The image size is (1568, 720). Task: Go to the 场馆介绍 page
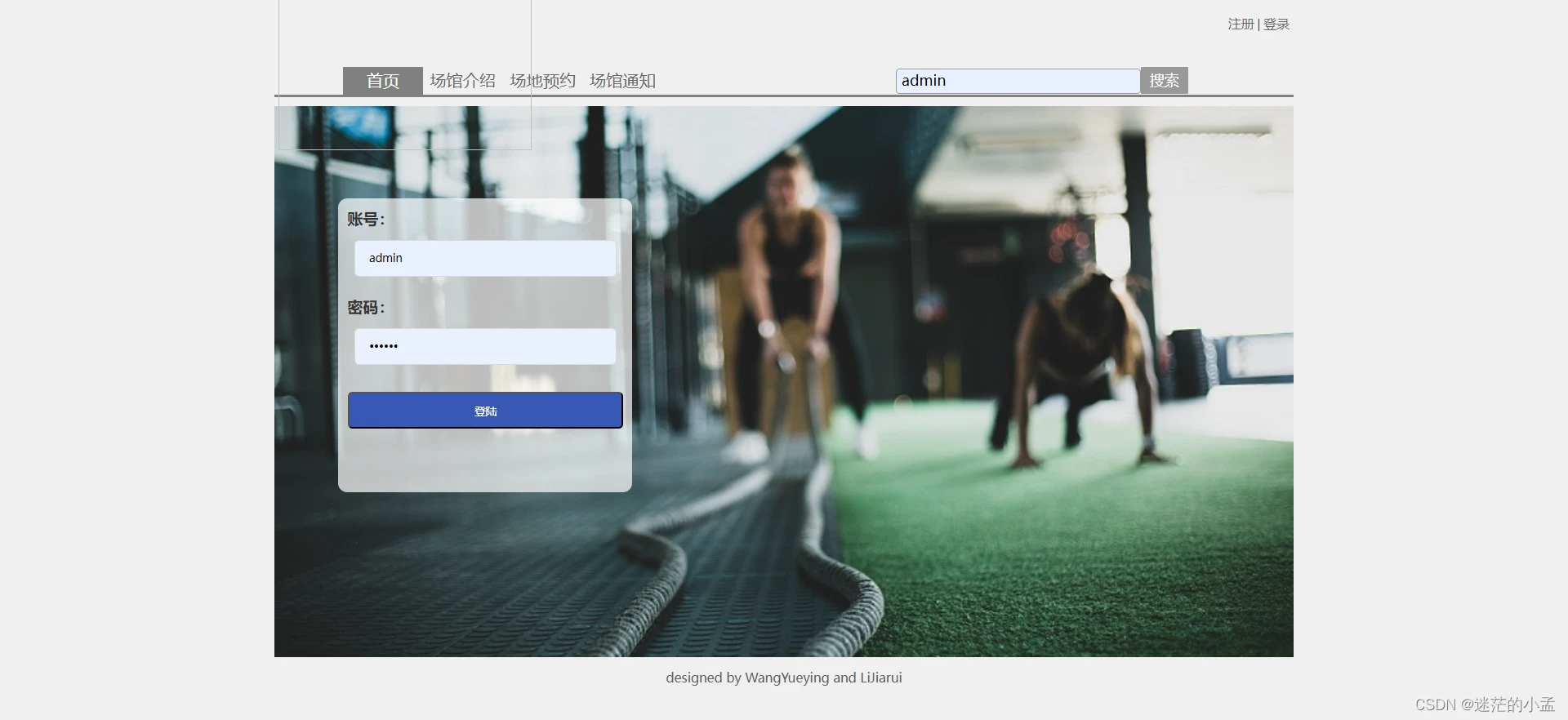point(462,81)
